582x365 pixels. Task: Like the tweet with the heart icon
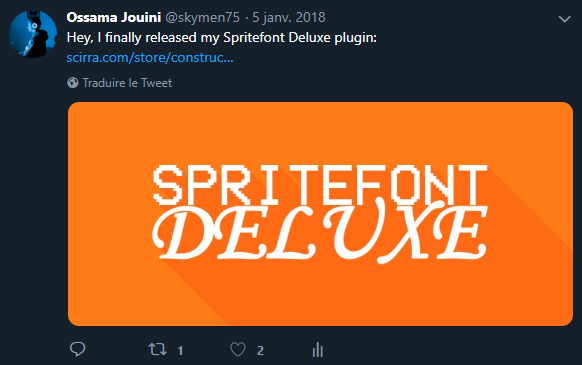[x=238, y=349]
